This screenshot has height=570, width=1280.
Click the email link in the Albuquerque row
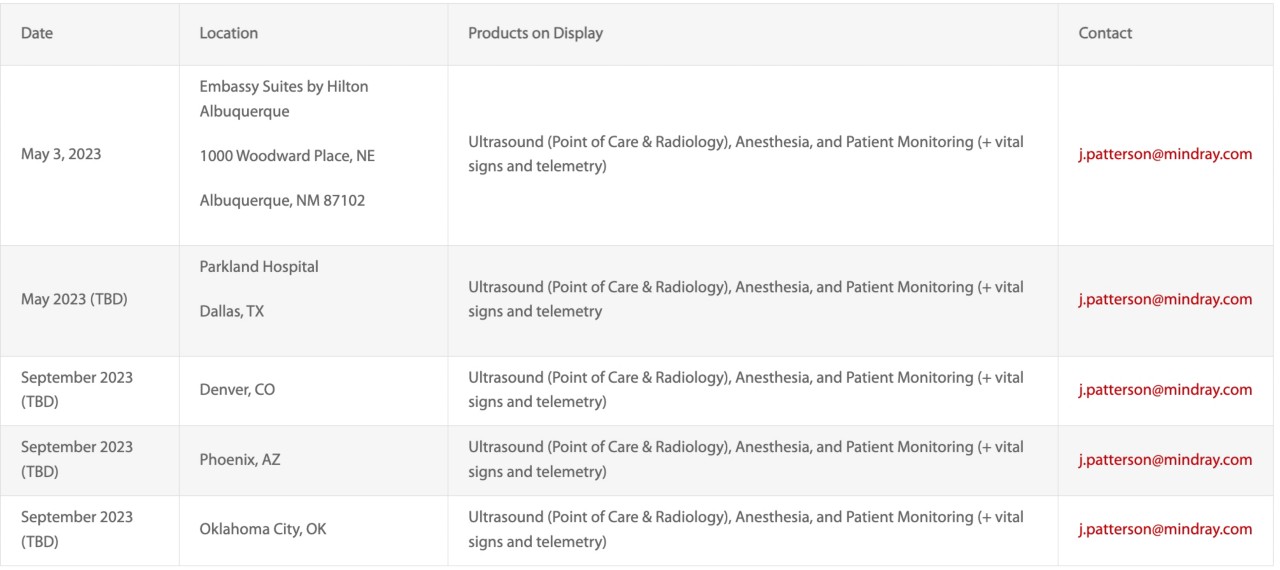[1165, 155]
